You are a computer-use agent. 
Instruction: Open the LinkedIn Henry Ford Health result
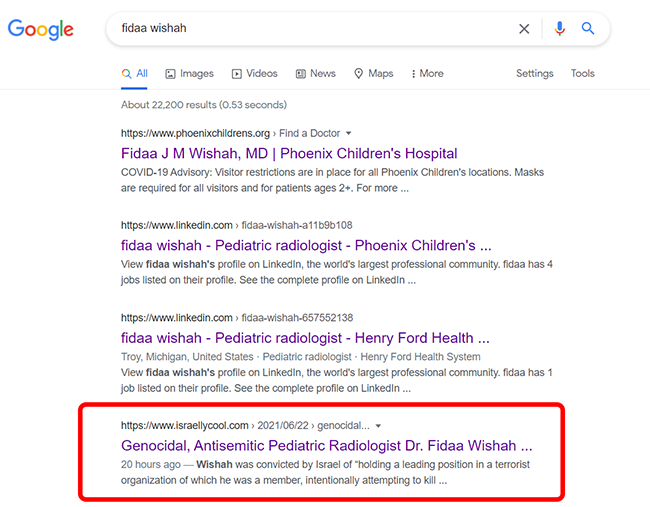[x=305, y=338]
